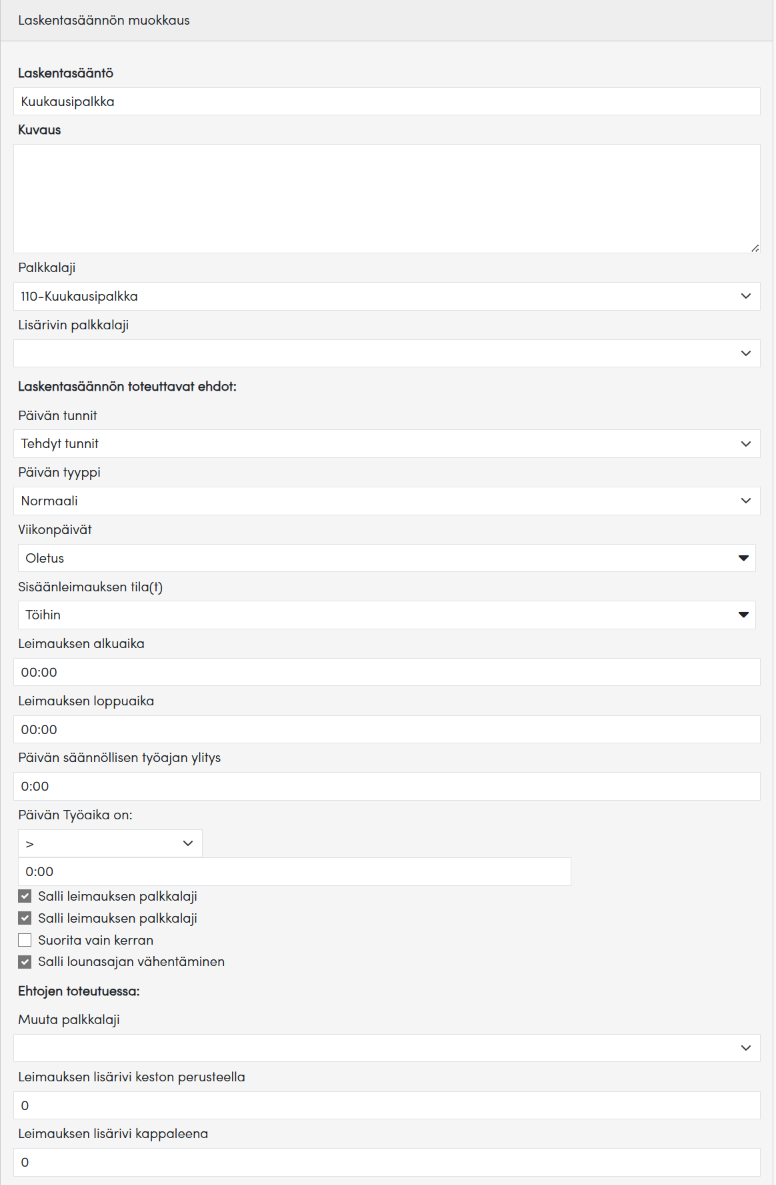The width and height of the screenshot is (776, 1185).
Task: Uncheck the upper Salli leimauksen palkkalaji checkbox
Action: (x=25, y=896)
